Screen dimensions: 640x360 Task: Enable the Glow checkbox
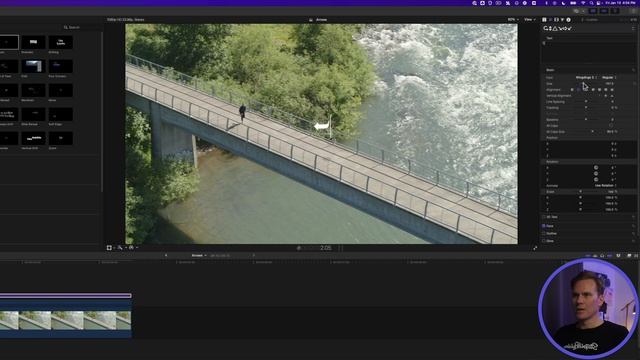pyautogui.click(x=544, y=241)
